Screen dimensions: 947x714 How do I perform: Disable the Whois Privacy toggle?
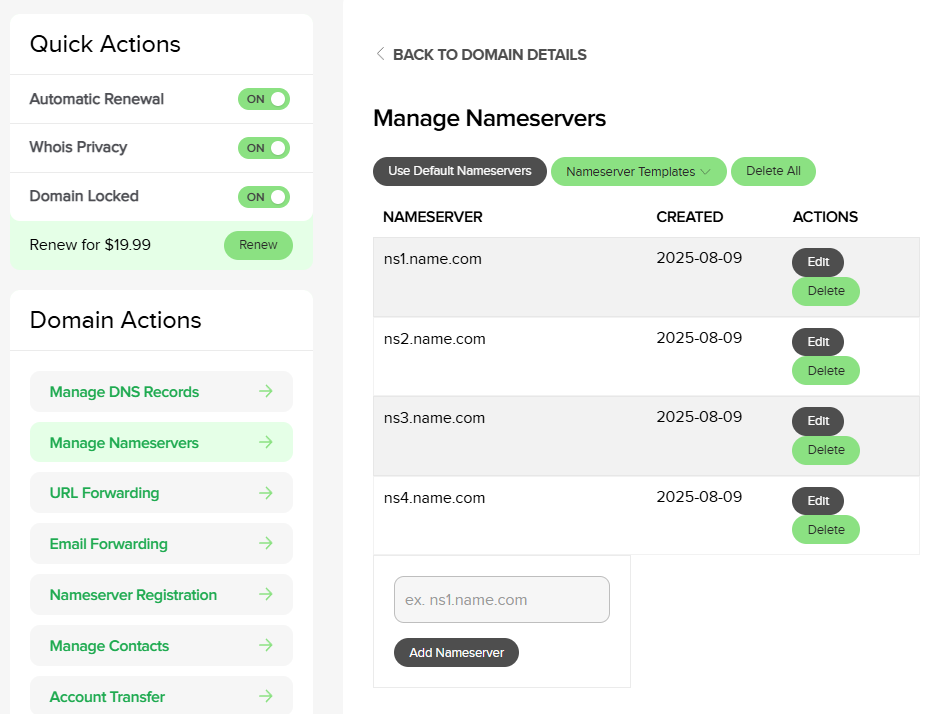pyautogui.click(x=264, y=148)
